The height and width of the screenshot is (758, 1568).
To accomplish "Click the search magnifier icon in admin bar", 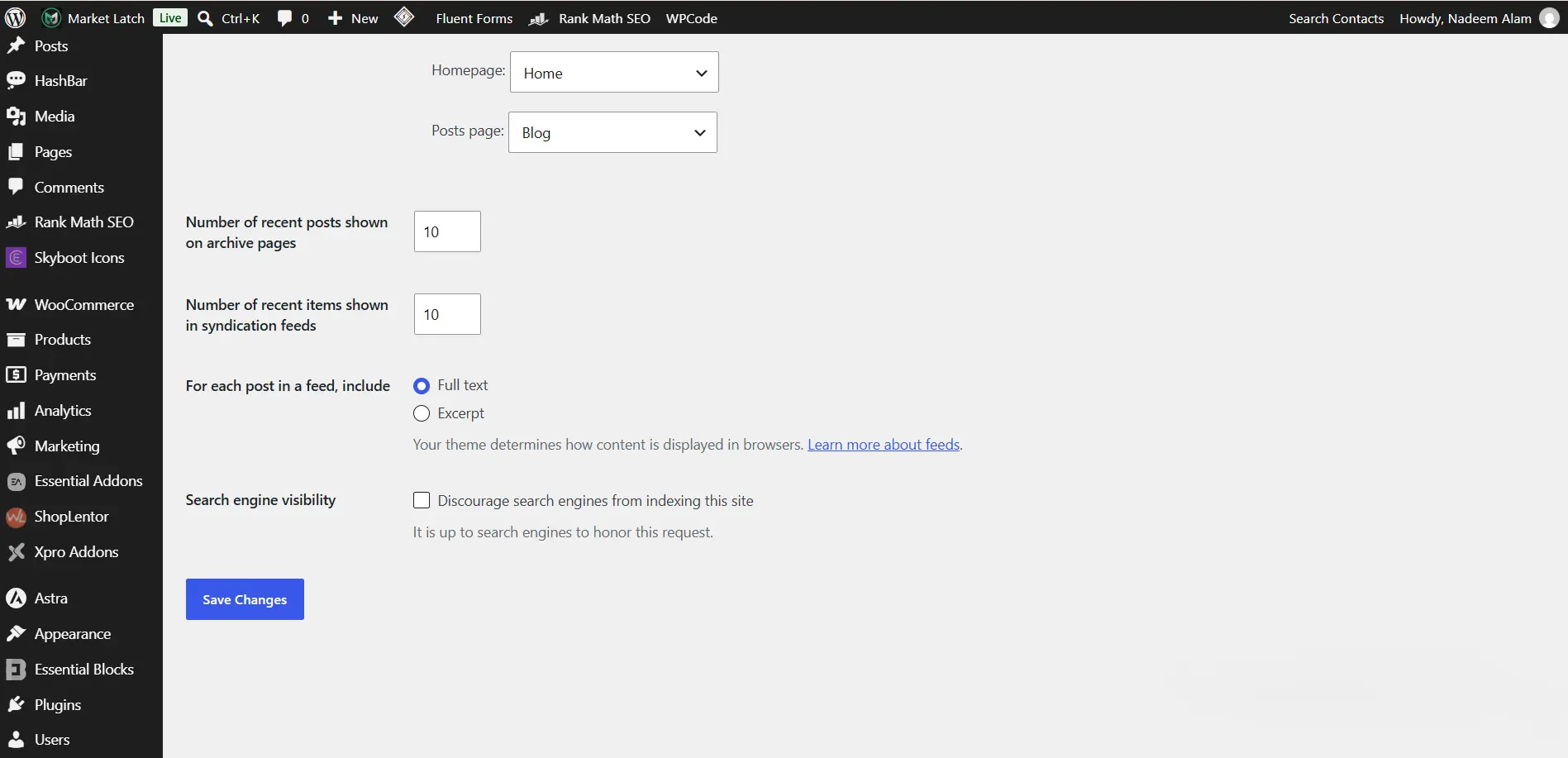I will tap(205, 18).
